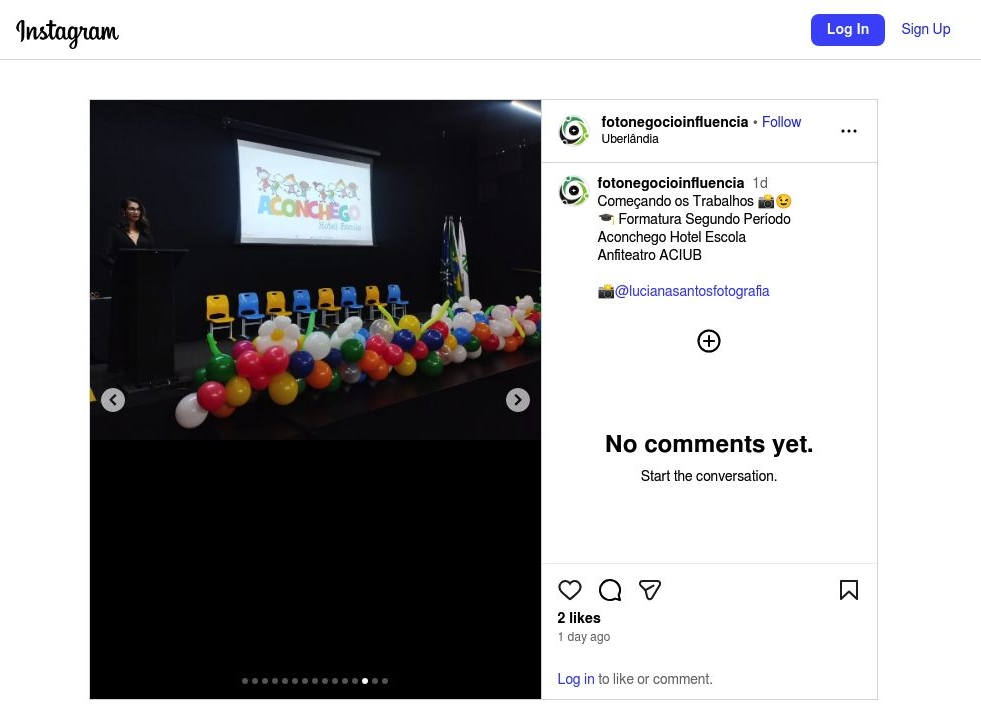The width and height of the screenshot is (981, 717).
Task: Jump to the first carousel dot indicator
Action: [245, 681]
